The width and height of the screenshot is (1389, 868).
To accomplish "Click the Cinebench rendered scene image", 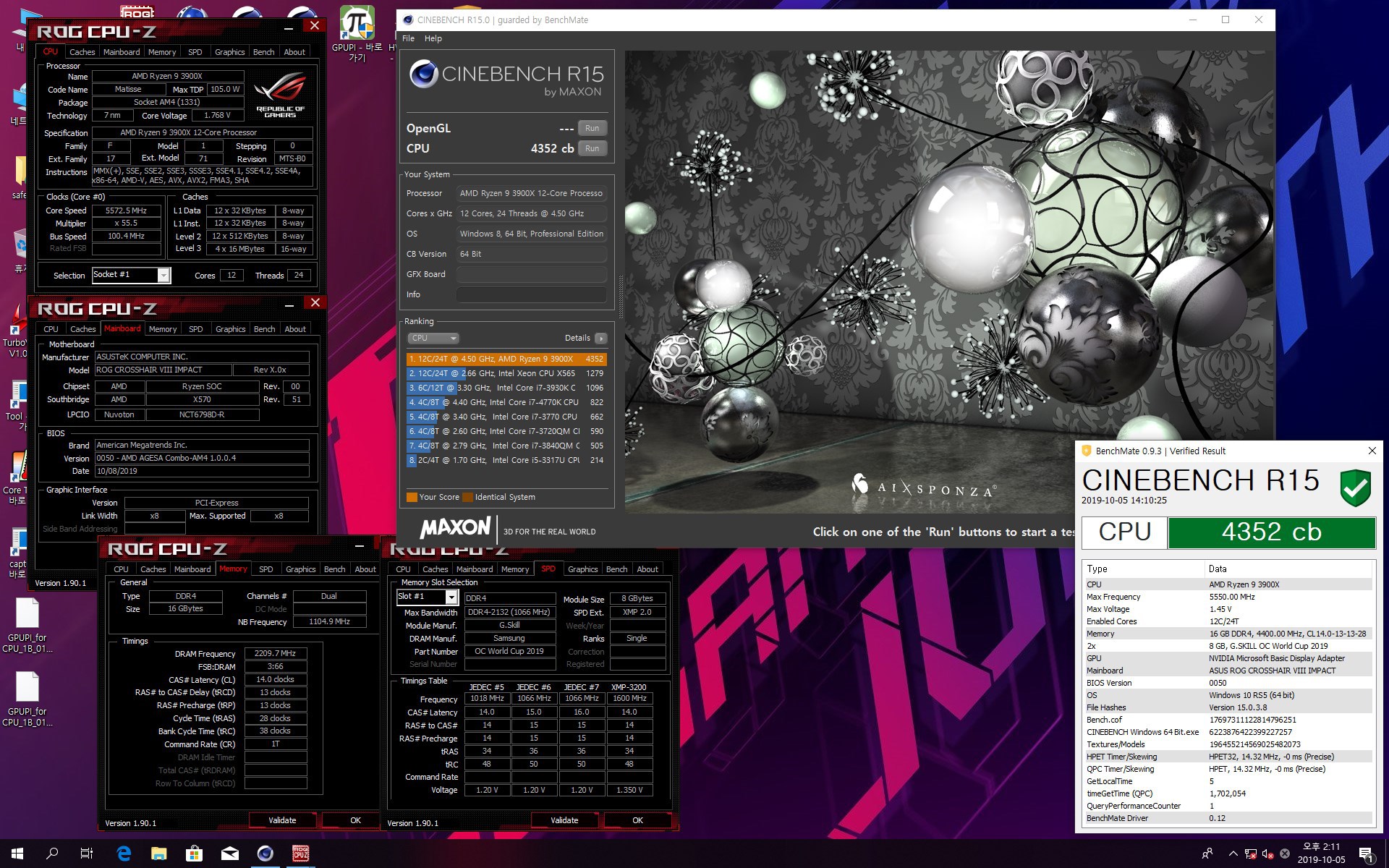I will 949,282.
